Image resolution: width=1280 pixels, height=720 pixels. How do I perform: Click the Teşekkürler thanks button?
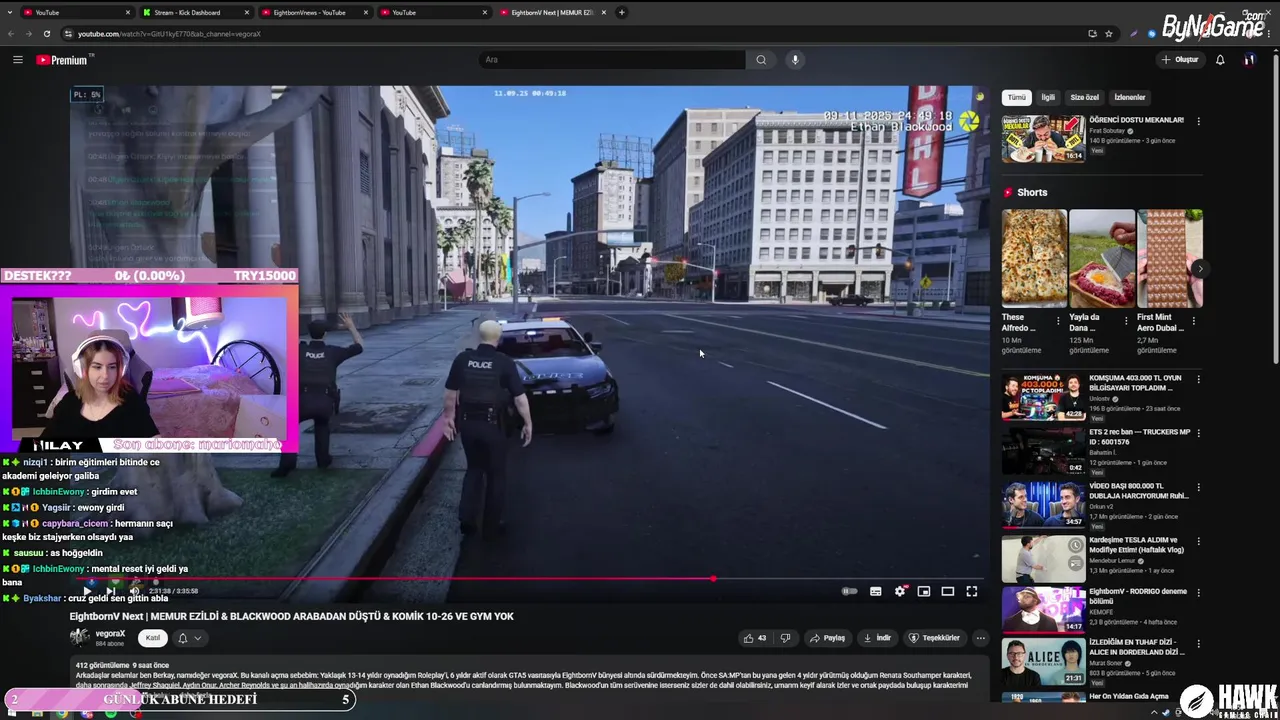[934, 638]
